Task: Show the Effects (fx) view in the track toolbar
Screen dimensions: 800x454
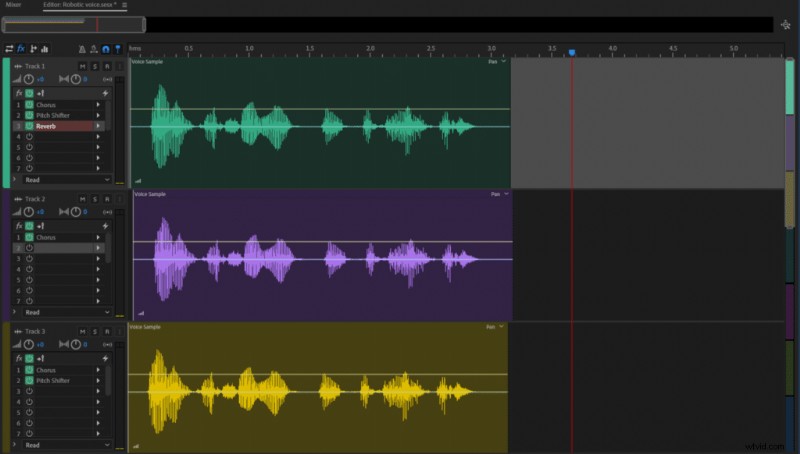Action: pos(21,49)
